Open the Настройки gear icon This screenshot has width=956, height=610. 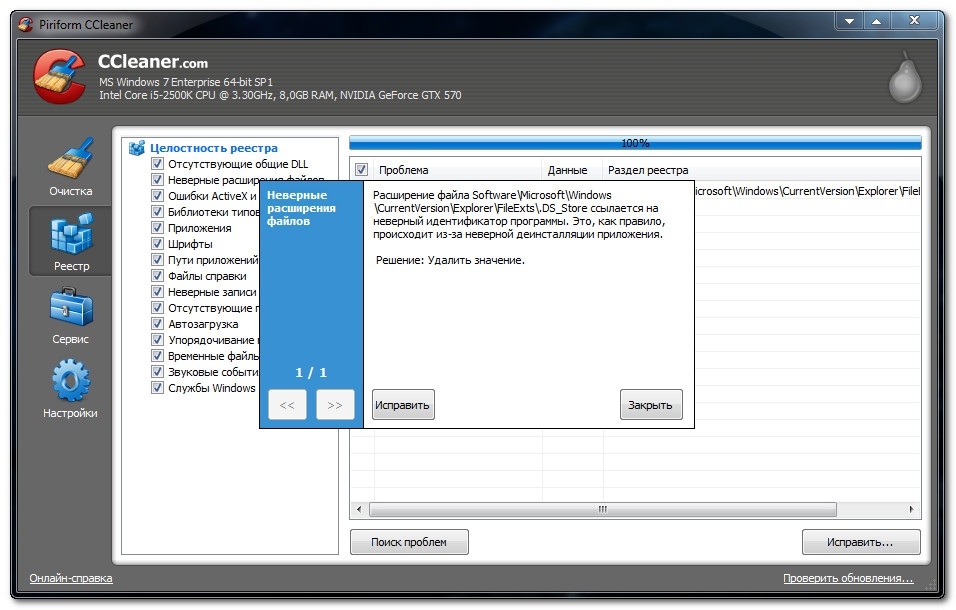point(70,381)
